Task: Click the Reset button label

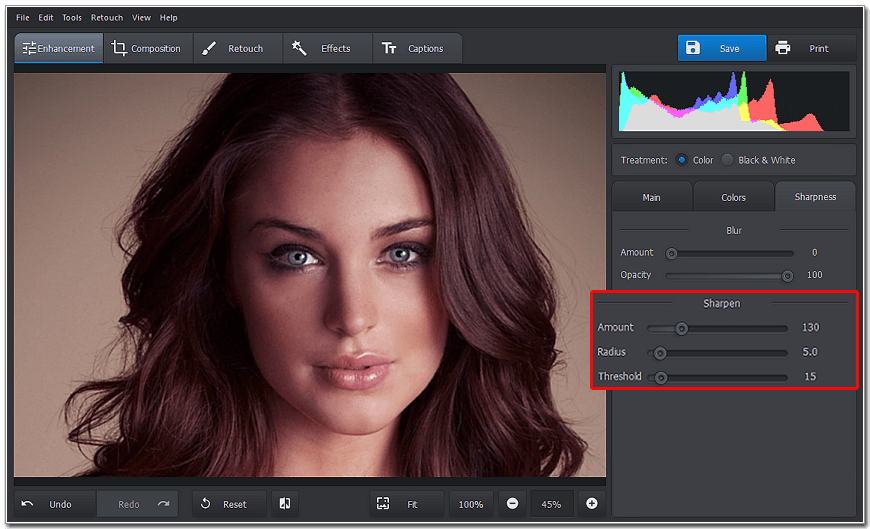Action: (x=235, y=504)
